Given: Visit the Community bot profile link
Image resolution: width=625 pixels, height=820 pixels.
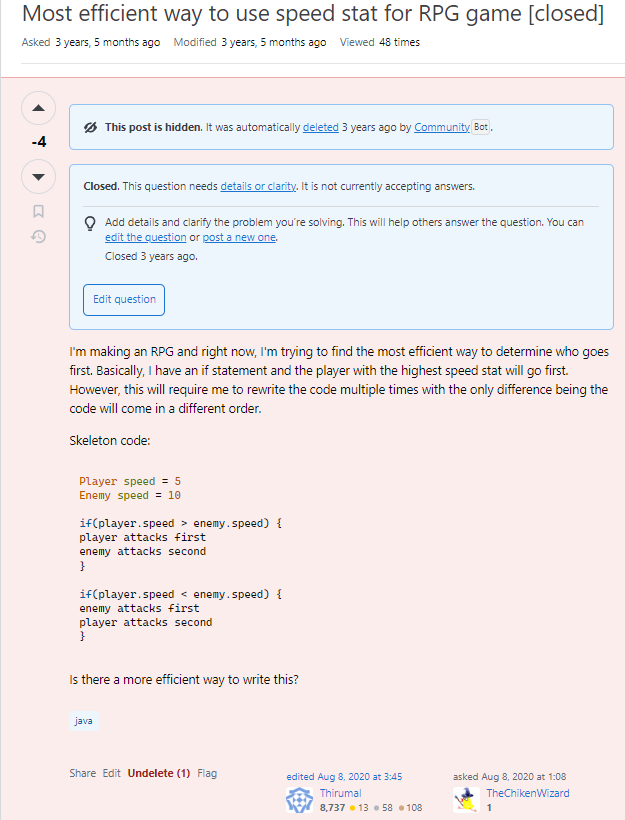Looking at the screenshot, I should pyautogui.click(x=441, y=127).
